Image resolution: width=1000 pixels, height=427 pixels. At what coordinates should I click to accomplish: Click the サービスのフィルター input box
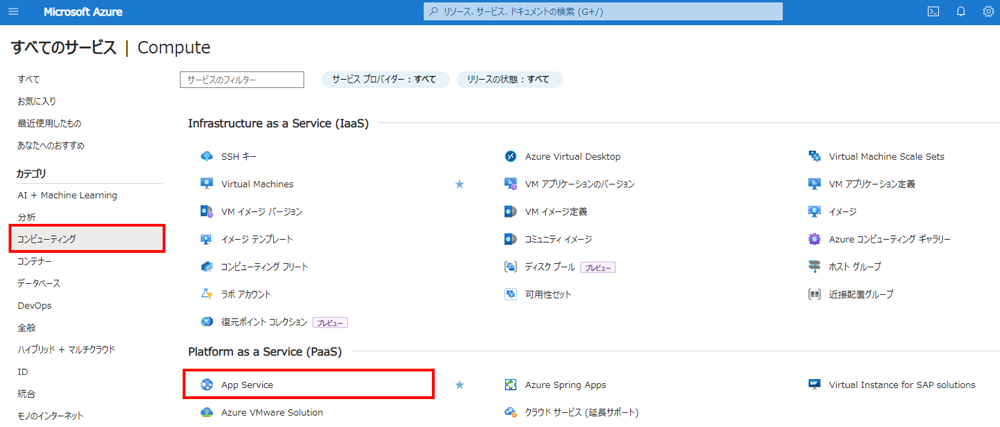tap(242, 80)
